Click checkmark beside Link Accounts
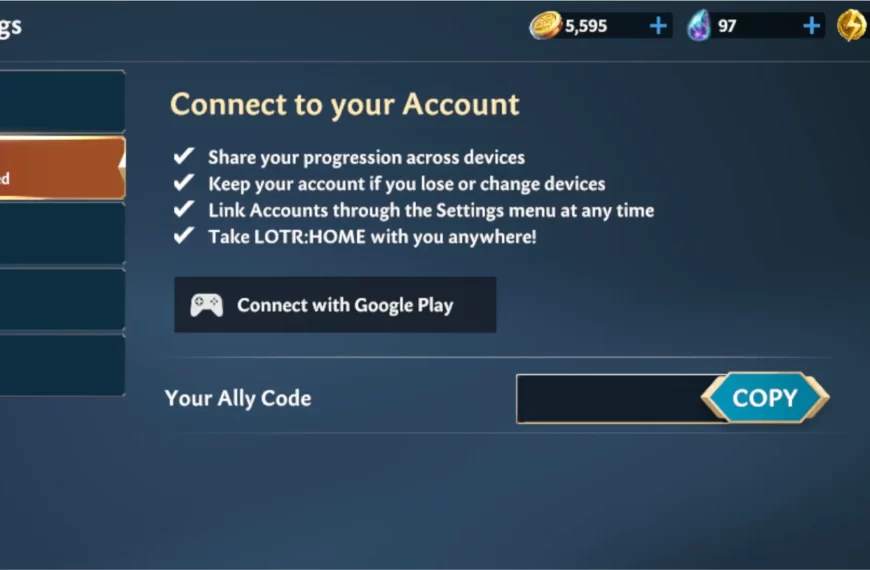 (x=184, y=209)
